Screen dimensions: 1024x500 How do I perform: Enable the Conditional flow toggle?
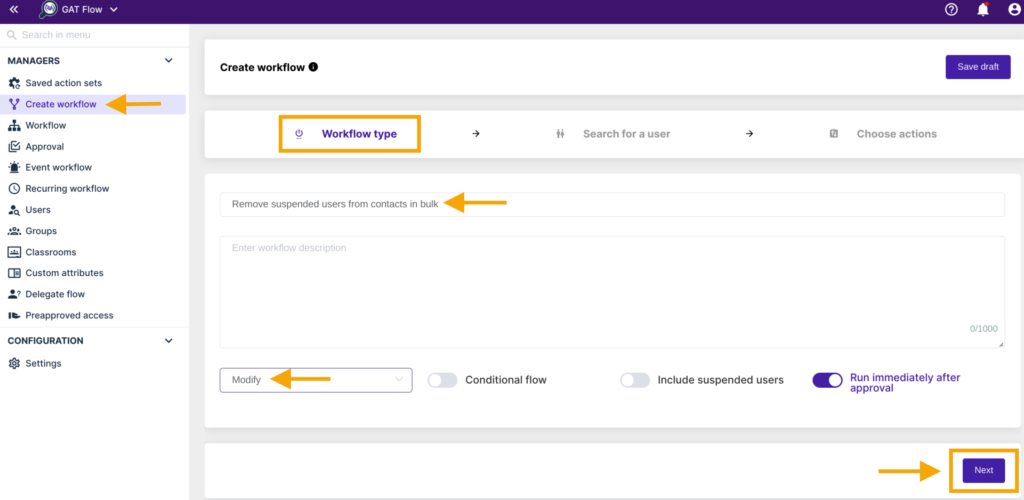pyautogui.click(x=442, y=380)
